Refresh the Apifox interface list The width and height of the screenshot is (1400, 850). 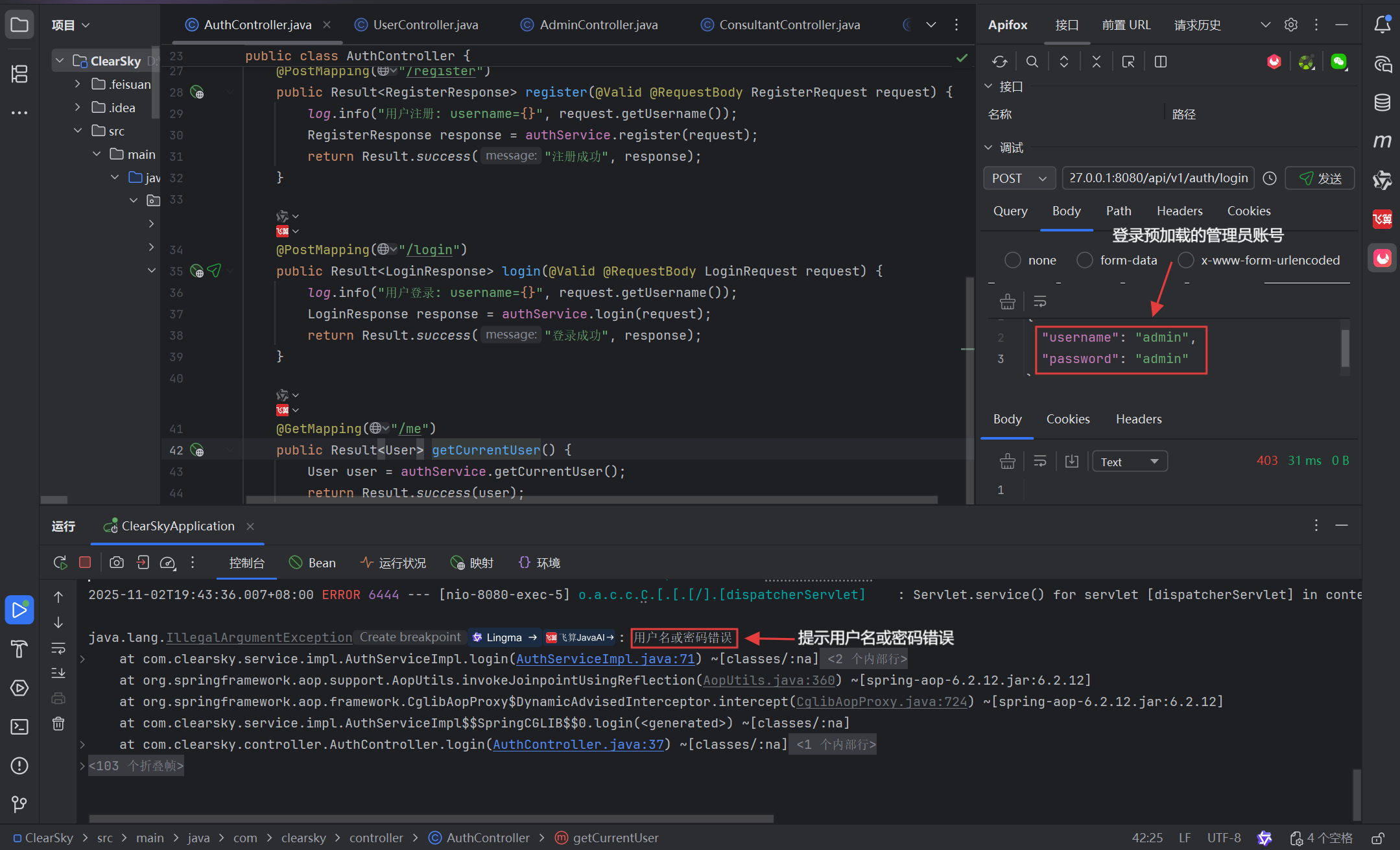[999, 62]
